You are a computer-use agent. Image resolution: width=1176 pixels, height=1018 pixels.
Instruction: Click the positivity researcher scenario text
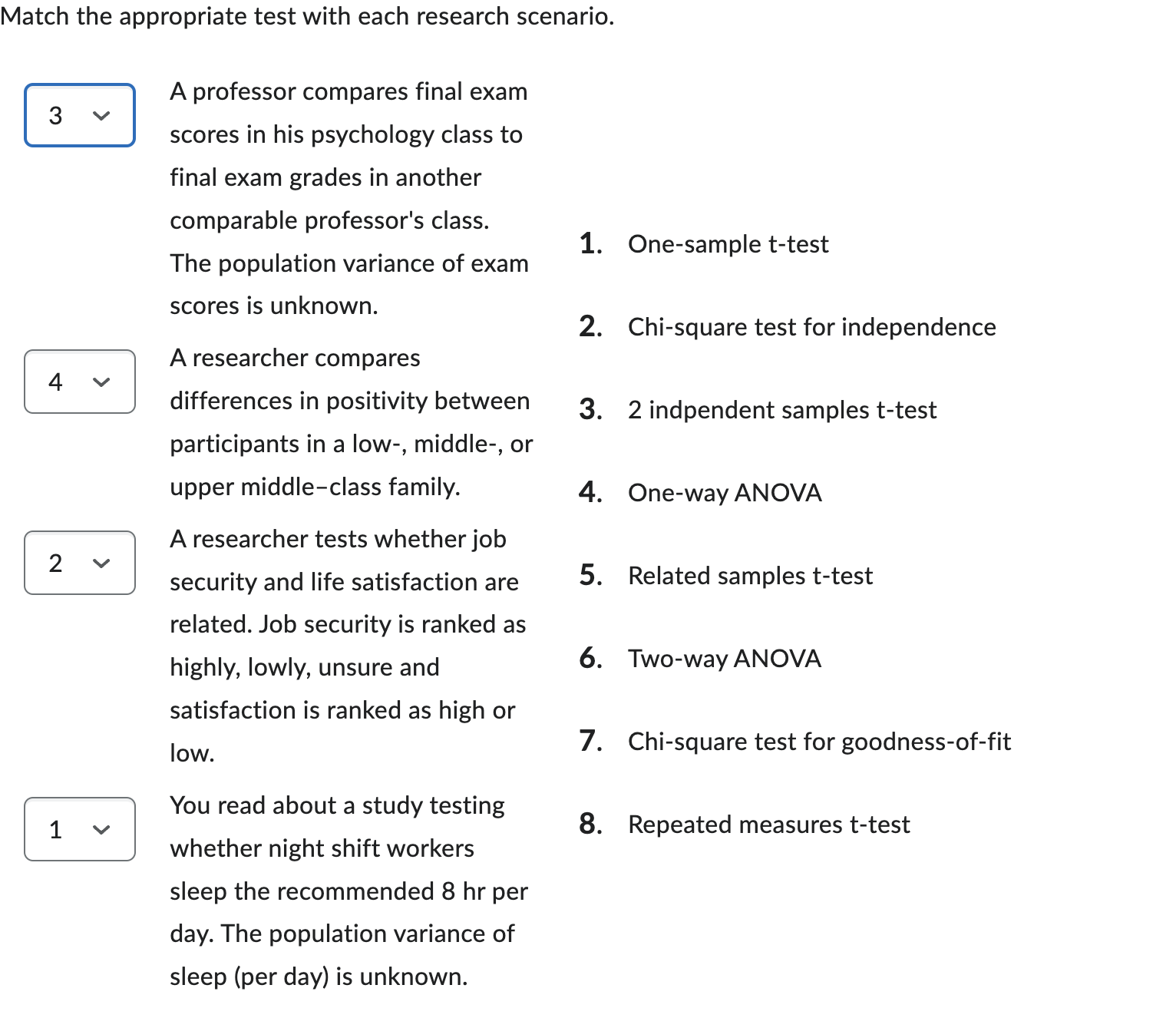tap(349, 421)
